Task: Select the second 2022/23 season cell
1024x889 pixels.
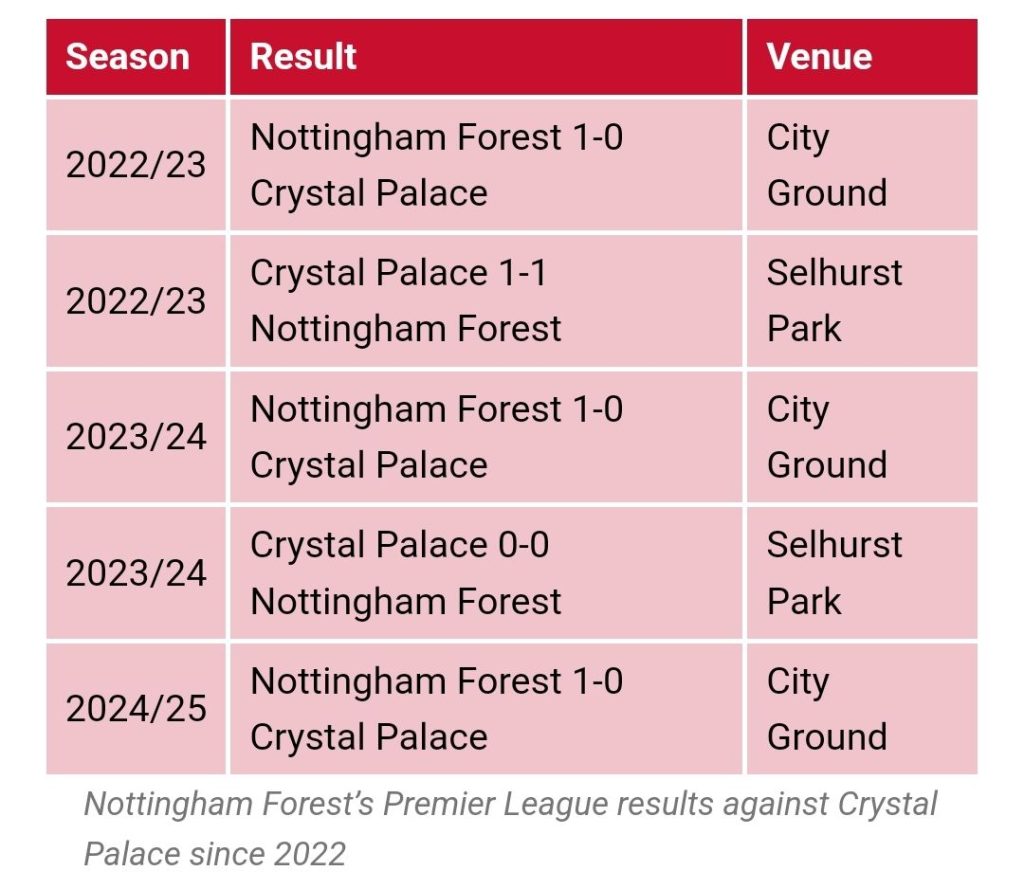Action: coord(136,301)
